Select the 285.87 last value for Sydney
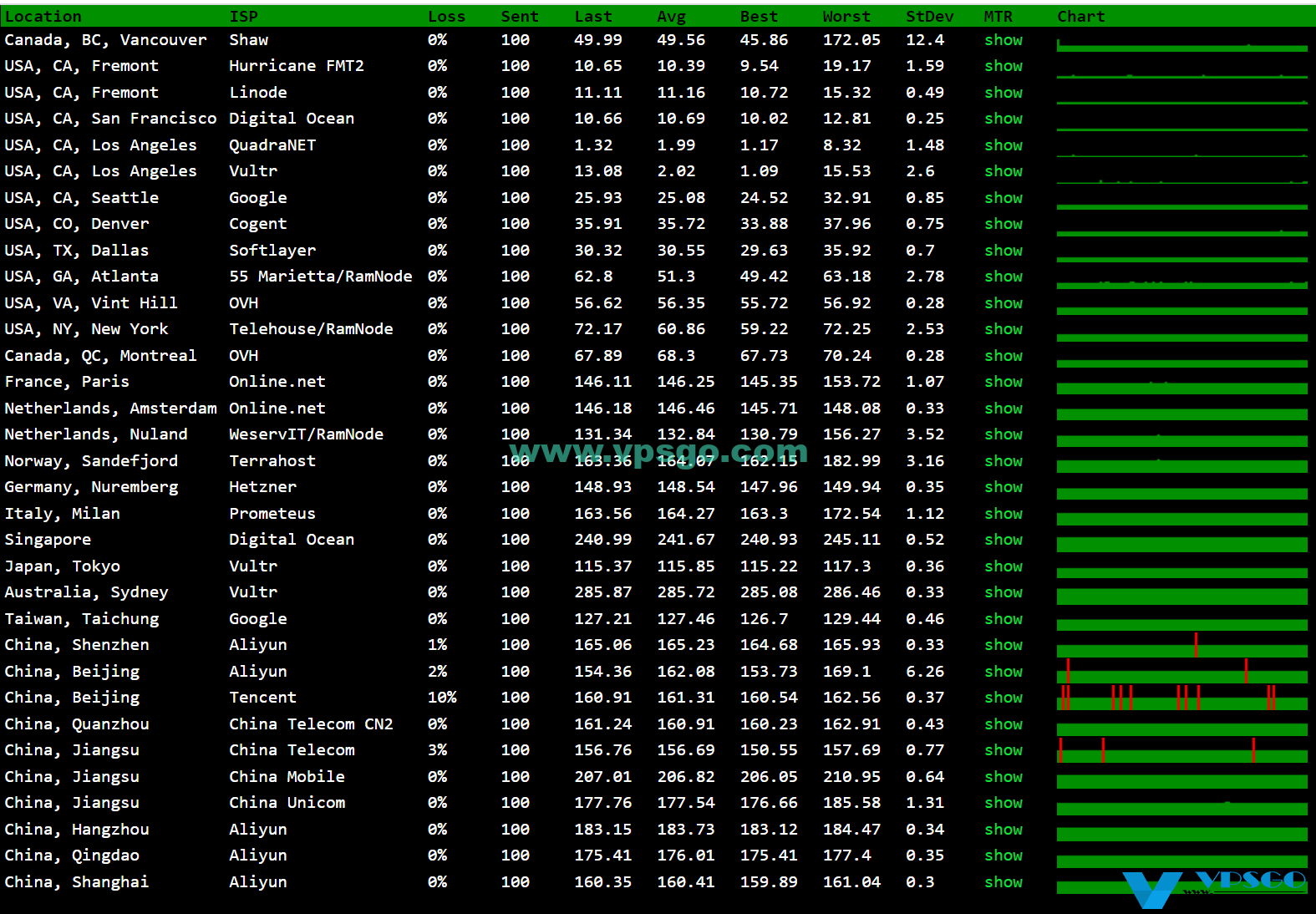This screenshot has width=1316, height=914. [x=603, y=592]
